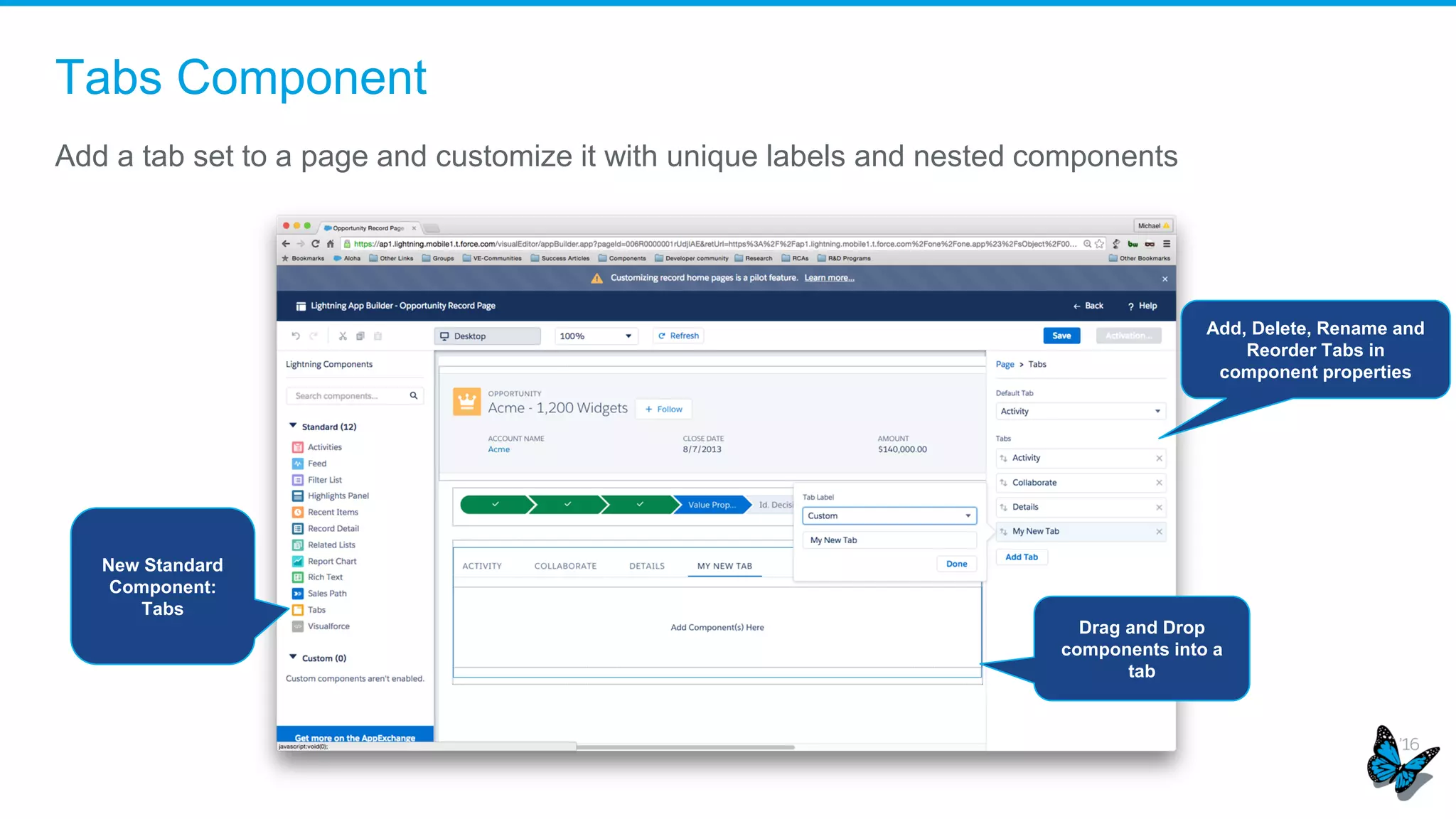
Task: Click the Add Component(s) Here drop area
Action: [x=717, y=627]
